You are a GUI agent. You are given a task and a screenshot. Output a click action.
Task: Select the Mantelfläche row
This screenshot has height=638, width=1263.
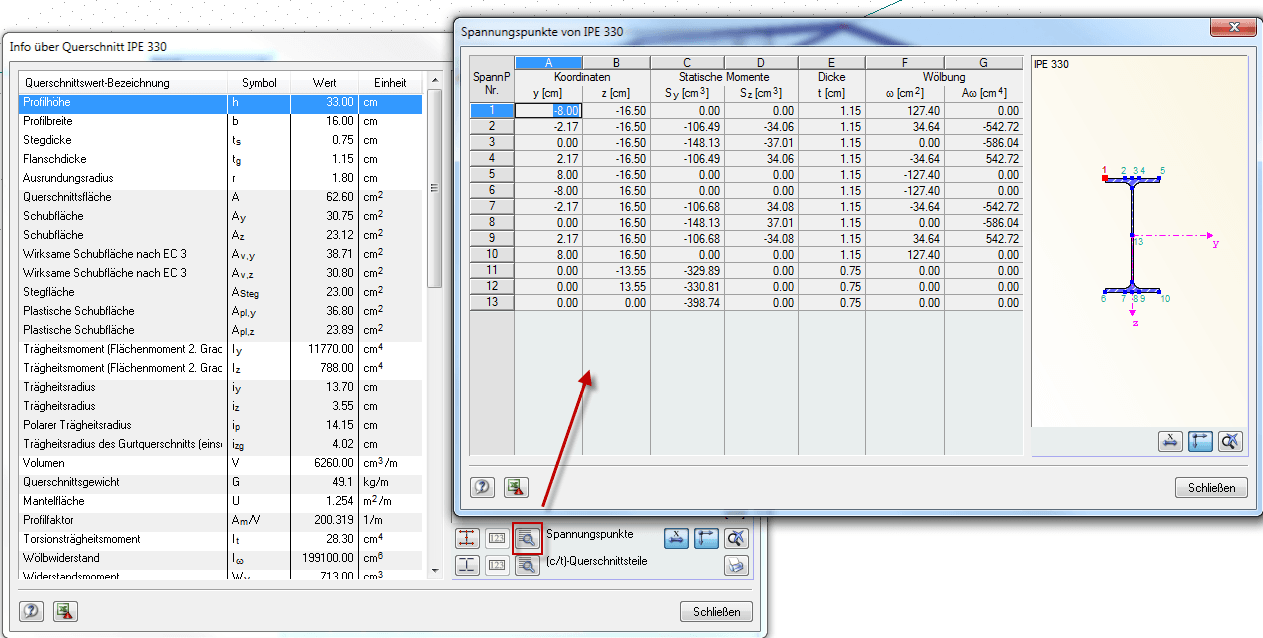(220, 501)
